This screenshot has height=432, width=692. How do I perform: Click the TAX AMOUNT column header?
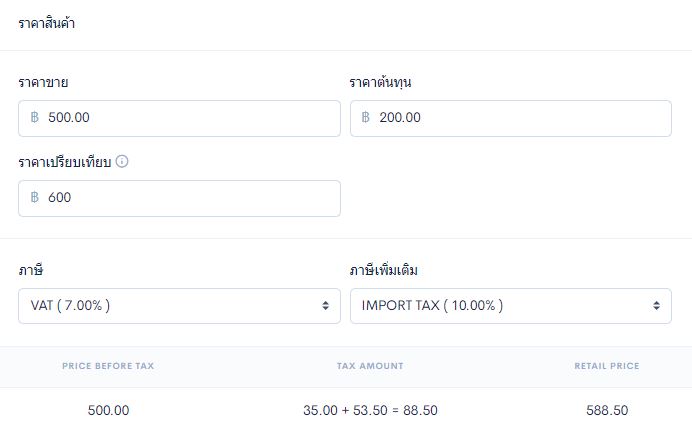tap(370, 366)
